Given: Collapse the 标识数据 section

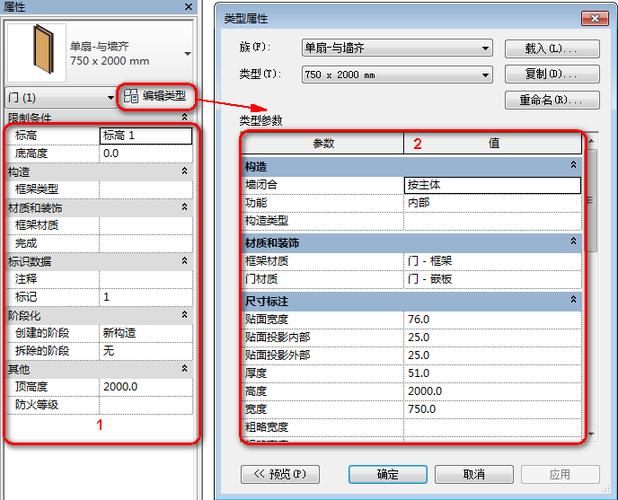Looking at the screenshot, I should point(184,261).
